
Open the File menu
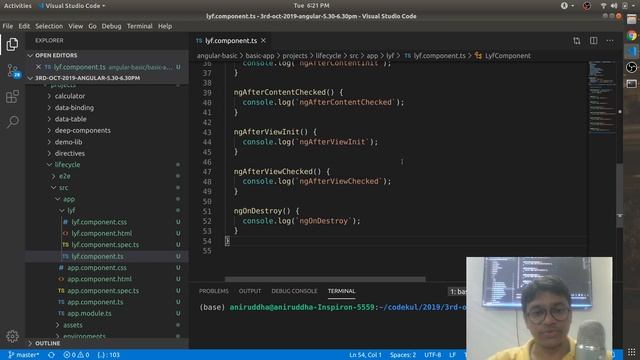click(x=8, y=26)
